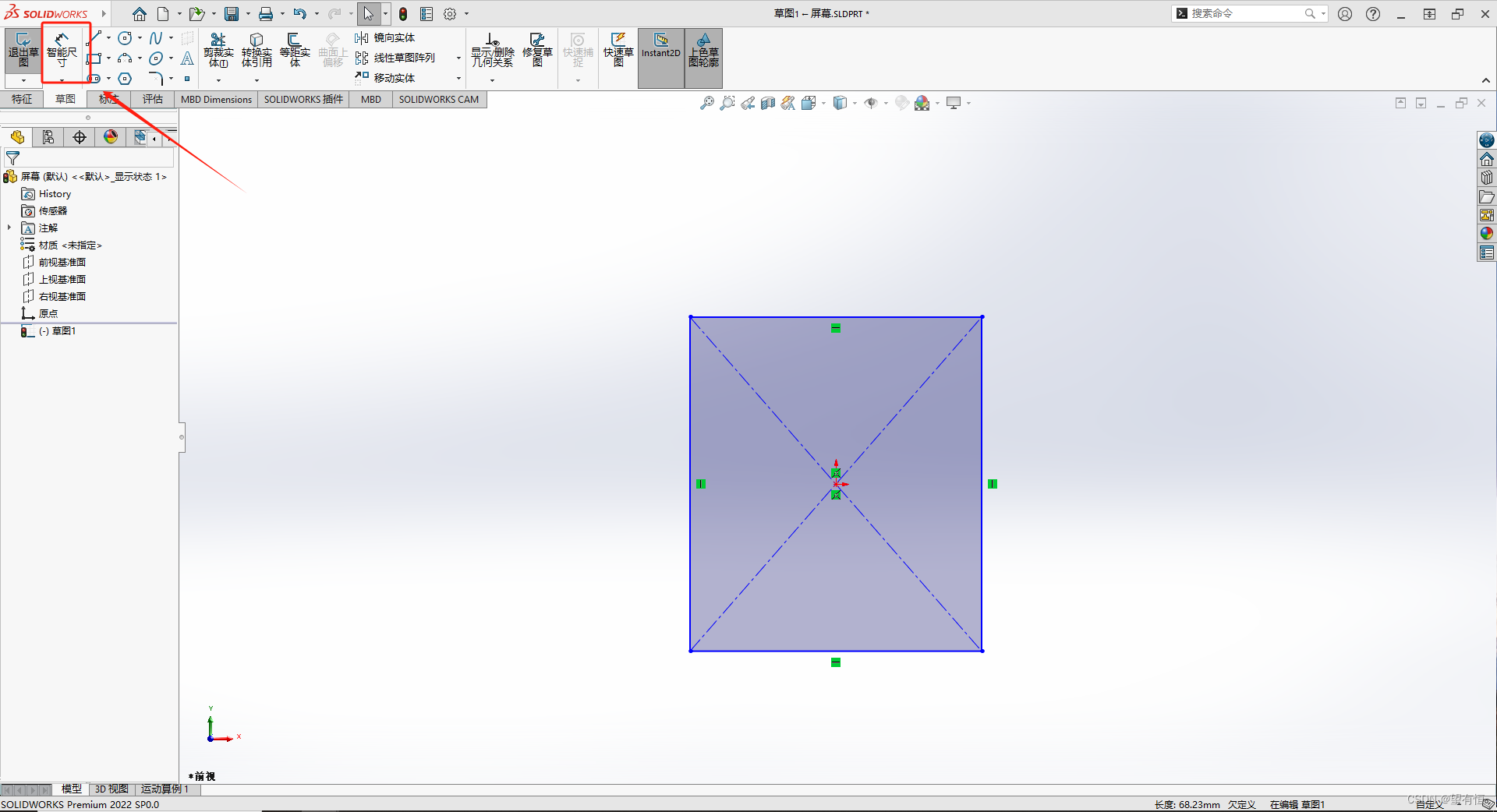Open the Display Style cube dropdown
This screenshot has height=812, width=1497.
(x=855, y=103)
